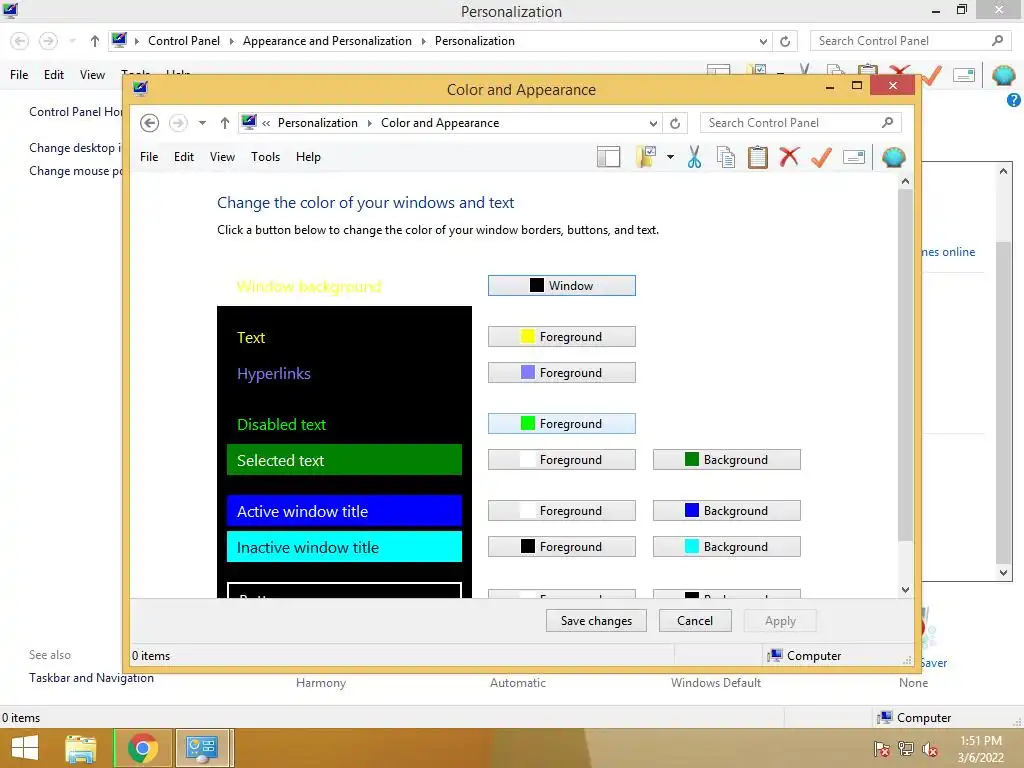Viewport: 1024px width, 768px height.
Task: Change Selected text foreground color
Action: pyautogui.click(x=562, y=459)
